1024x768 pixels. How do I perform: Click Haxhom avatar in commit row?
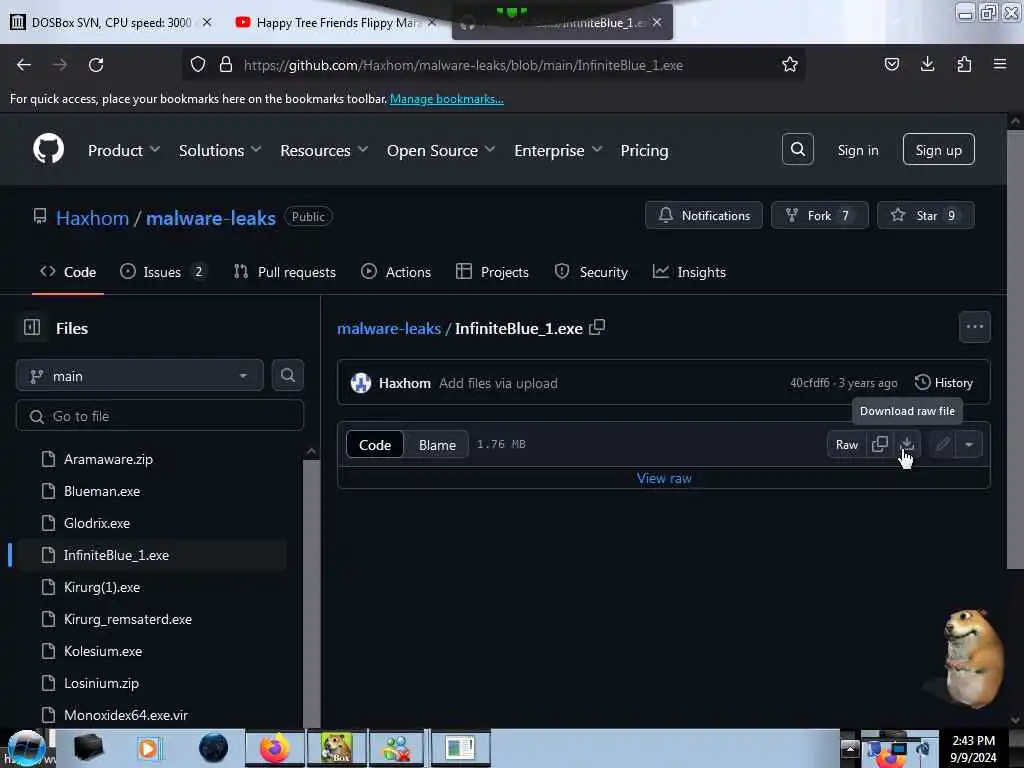[360, 383]
